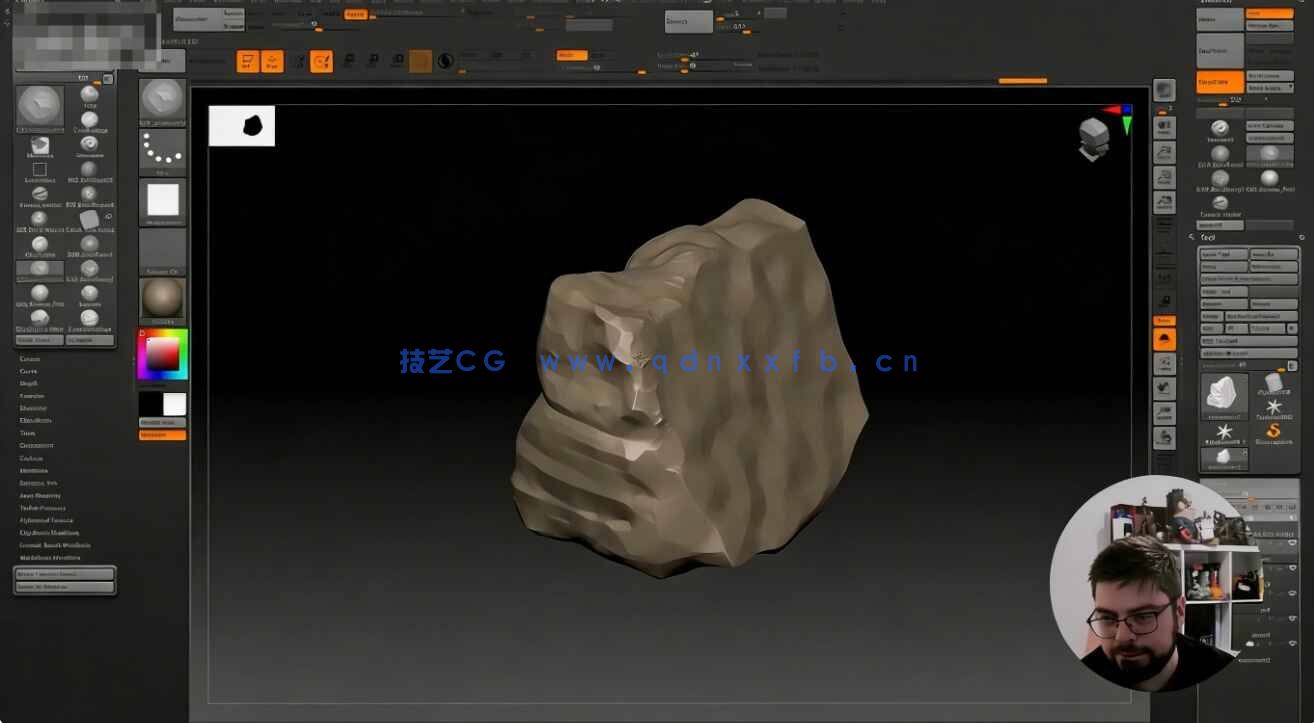Click the mesh silhouette thumbnail in viewport
Image resolution: width=1314 pixels, height=723 pixels.
click(x=242, y=126)
